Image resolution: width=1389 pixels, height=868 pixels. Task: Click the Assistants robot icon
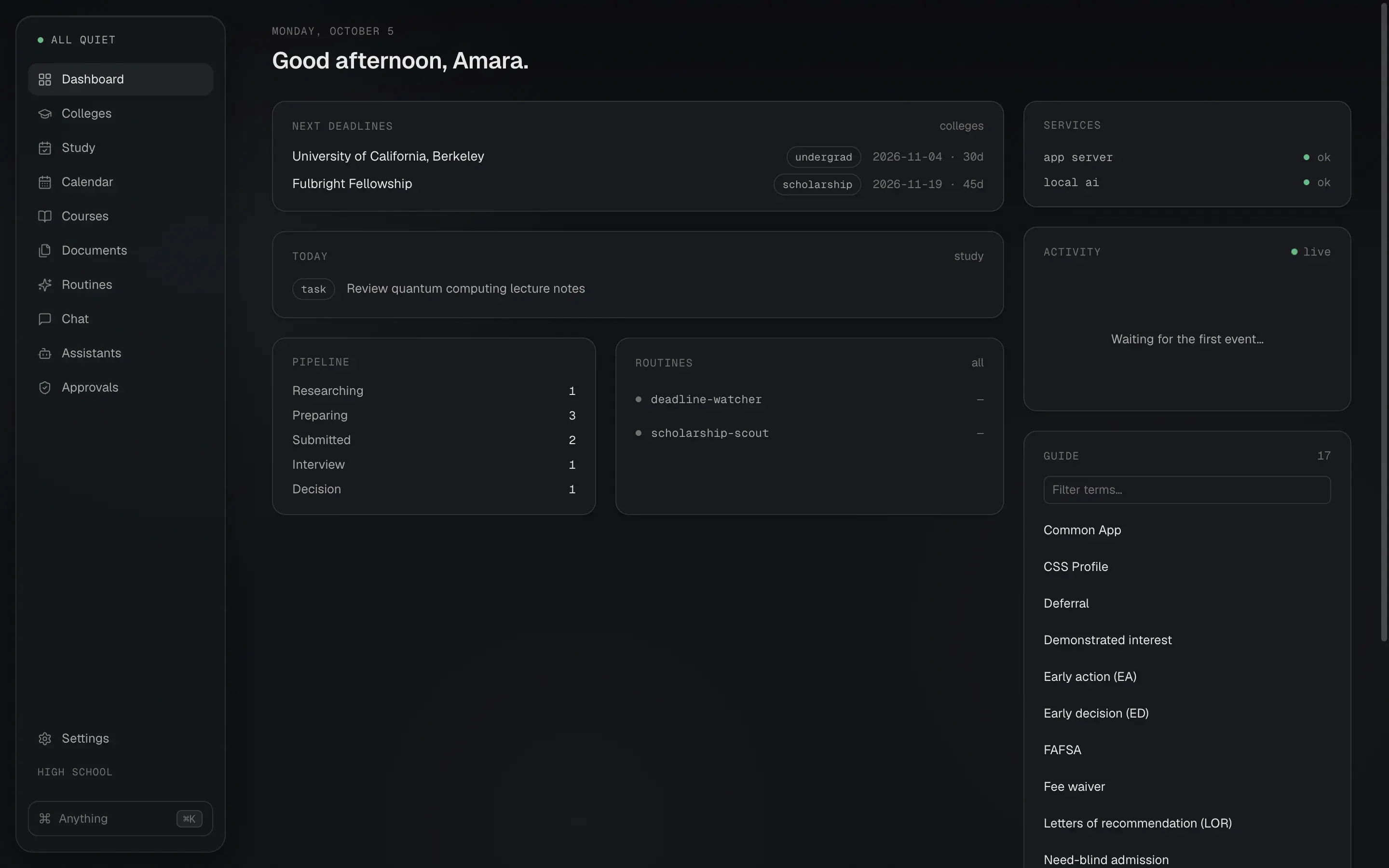tap(45, 353)
